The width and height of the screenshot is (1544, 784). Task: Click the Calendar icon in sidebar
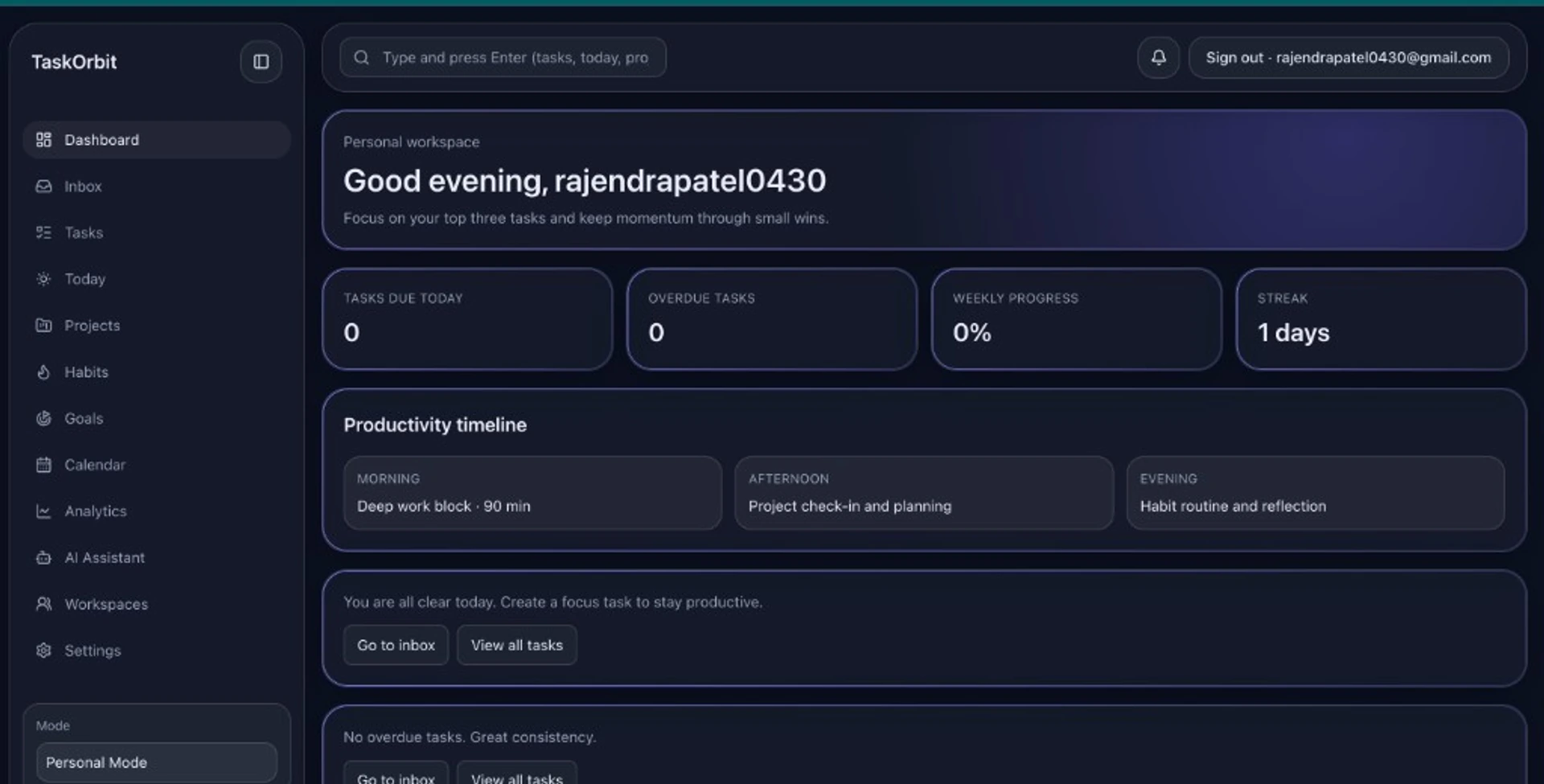[44, 465]
